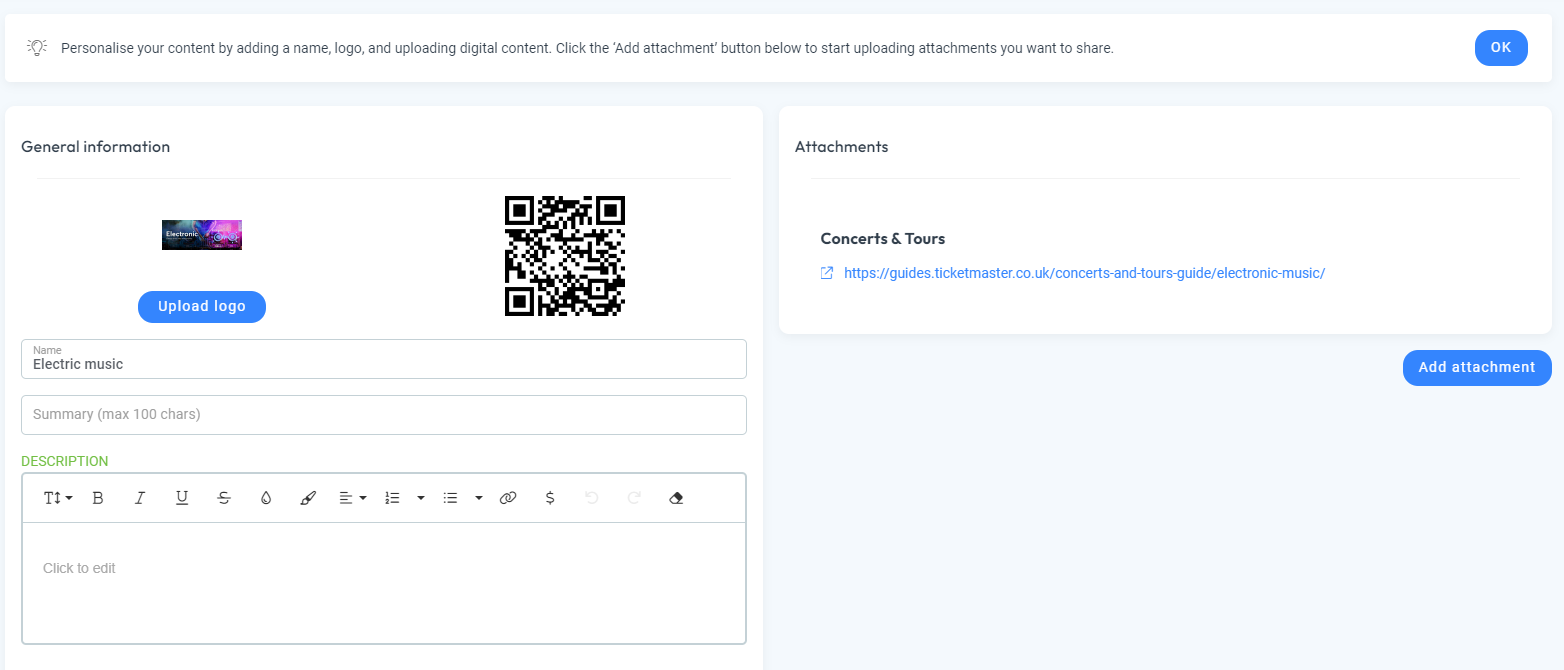Toggle underline formatting
Screen dimensions: 1564x670
point(182,497)
